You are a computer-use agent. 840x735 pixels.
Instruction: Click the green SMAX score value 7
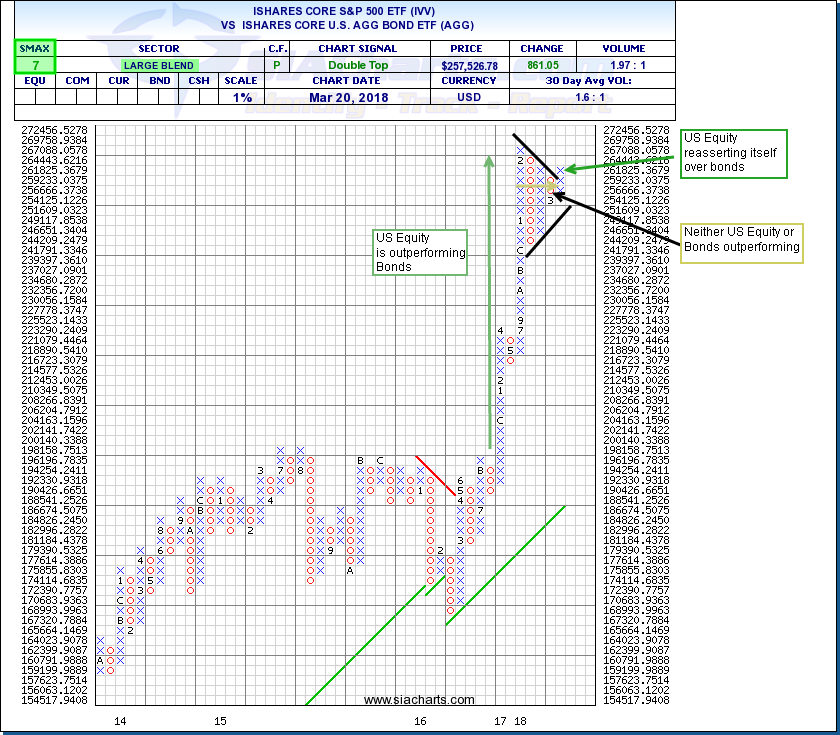[35, 64]
